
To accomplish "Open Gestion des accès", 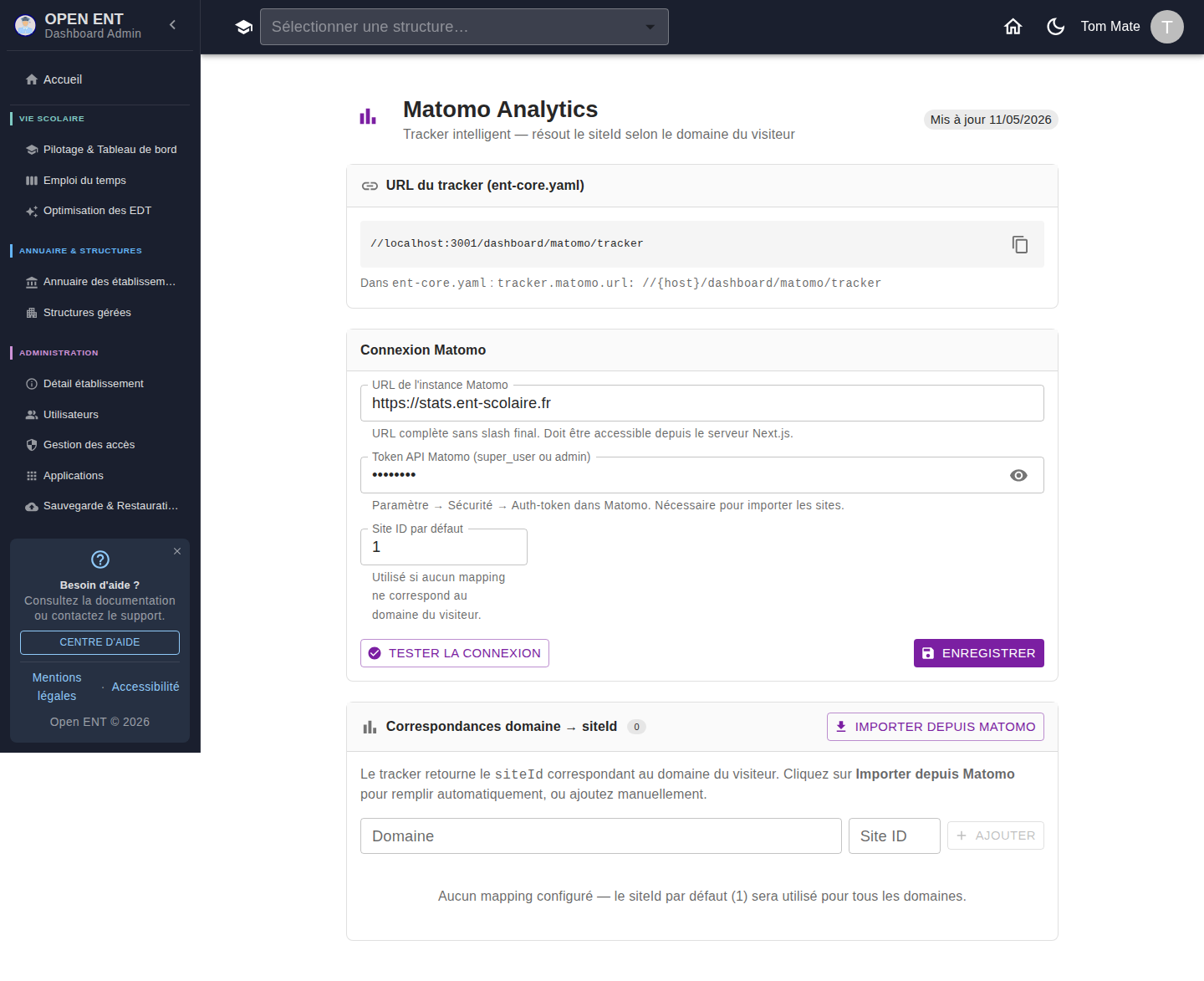I will click(100, 445).
